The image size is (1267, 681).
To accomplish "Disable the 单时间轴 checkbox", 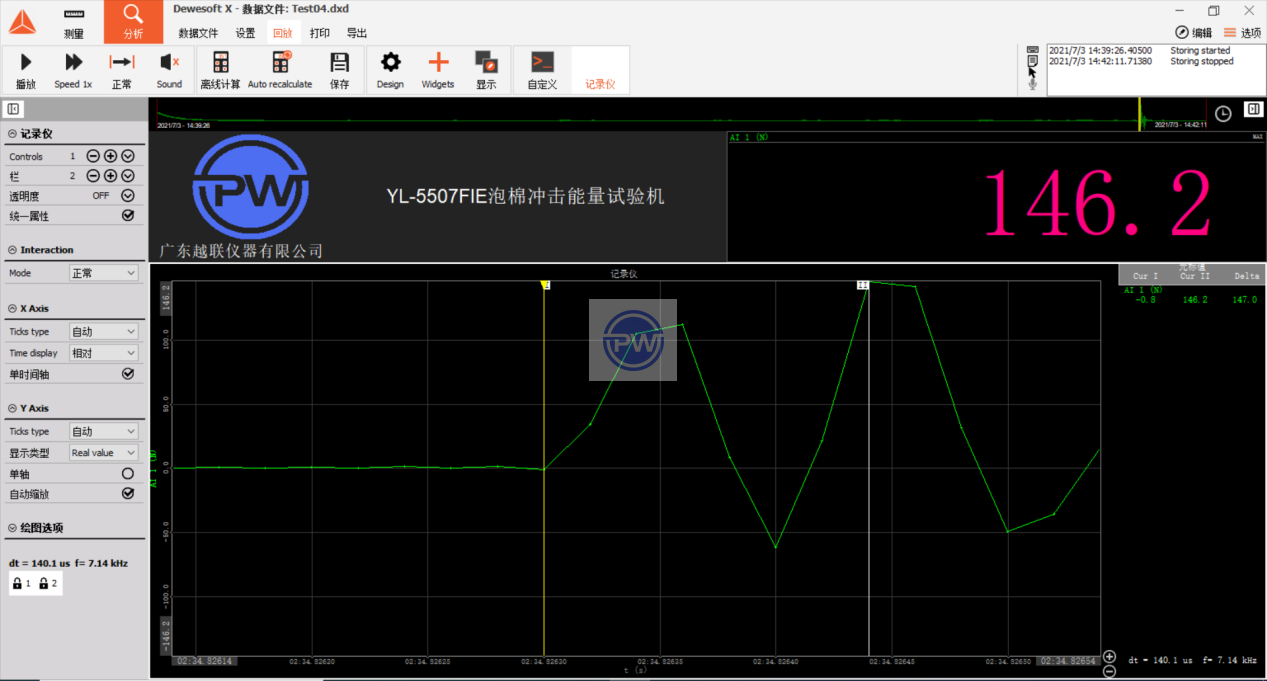I will 128,374.
